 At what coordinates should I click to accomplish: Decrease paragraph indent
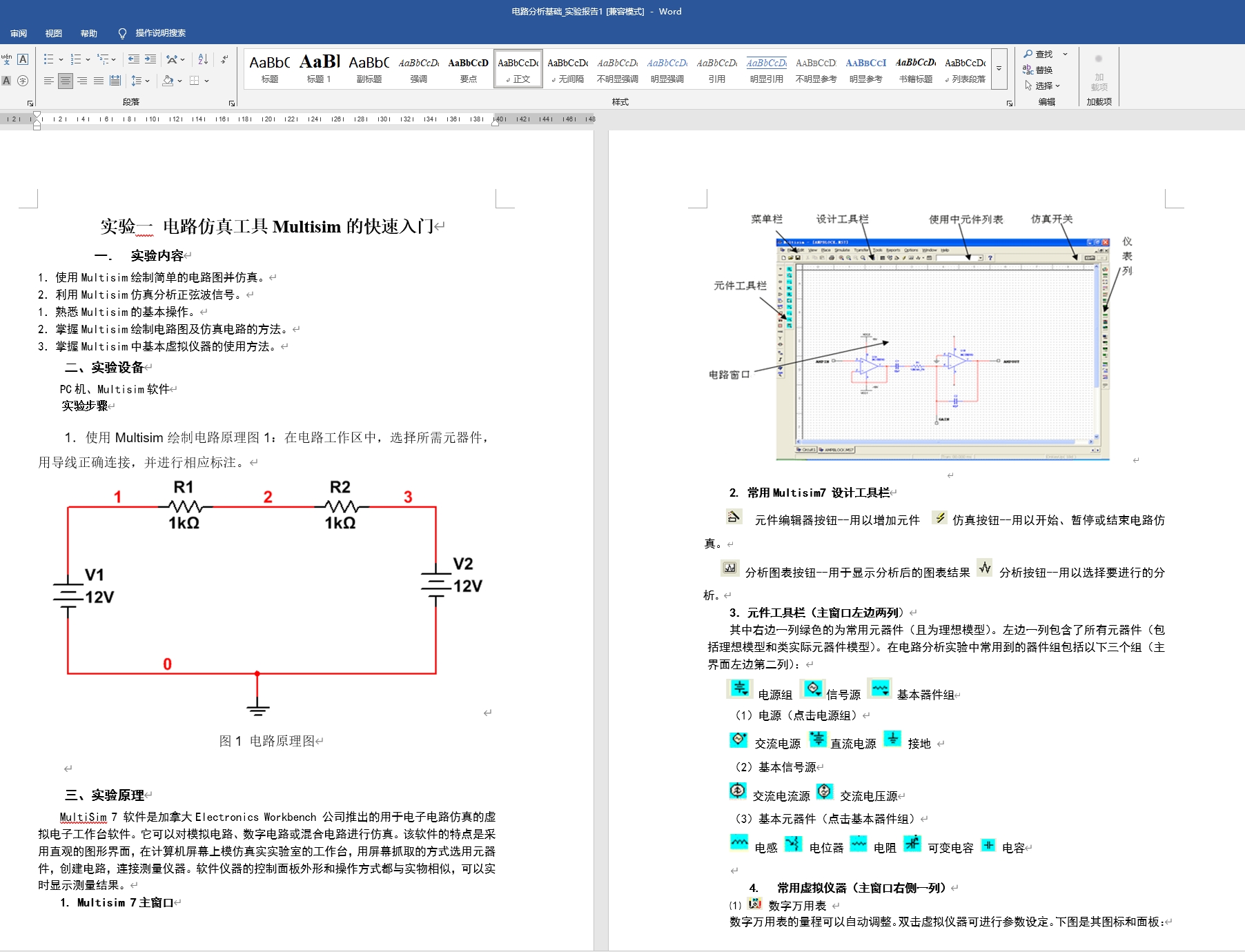134,59
